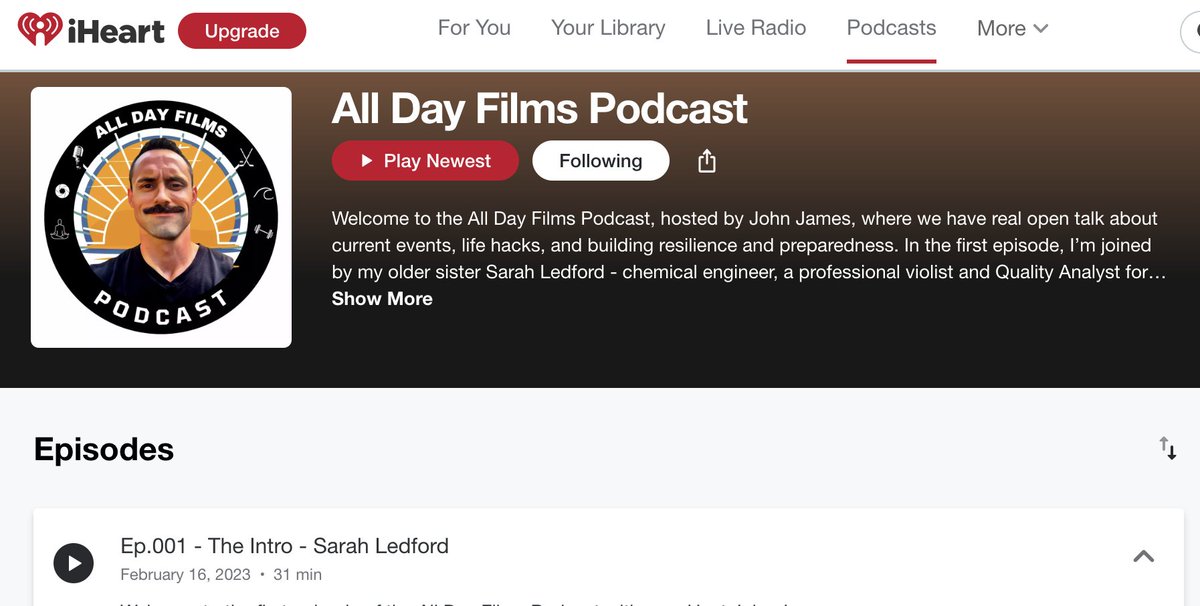The image size is (1200, 606).
Task: Click the share icon beside Following
Action: pyautogui.click(x=707, y=160)
